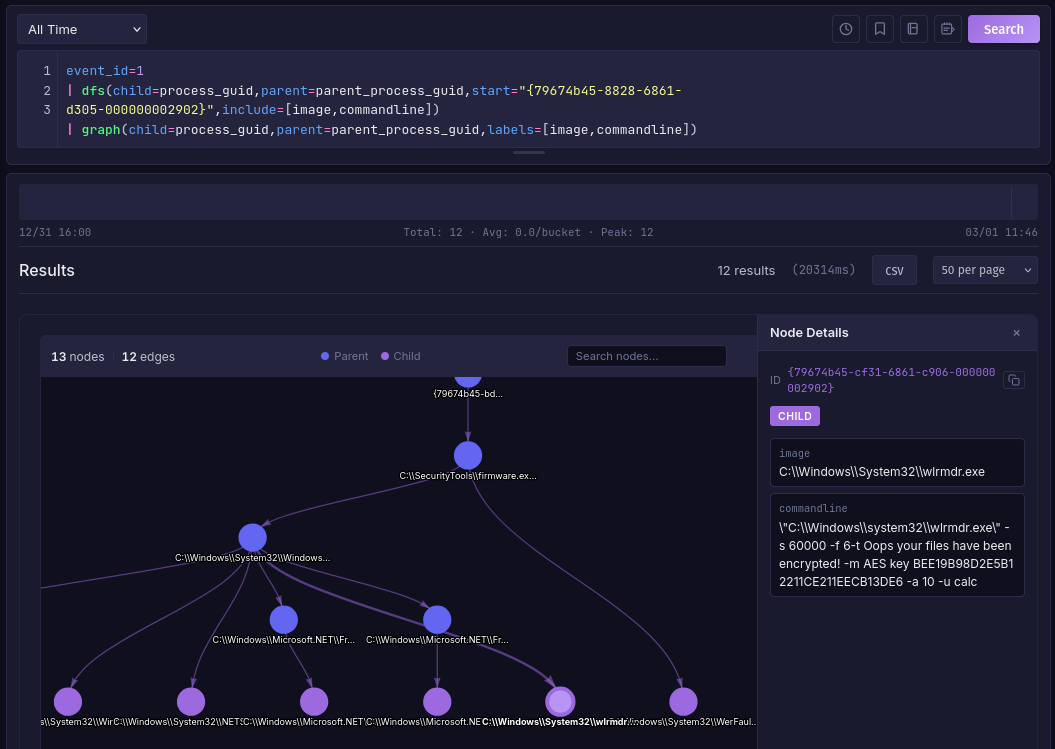Screen dimensions: 1055x749
Task: Toggle the Child node legend
Action: click(400, 356)
